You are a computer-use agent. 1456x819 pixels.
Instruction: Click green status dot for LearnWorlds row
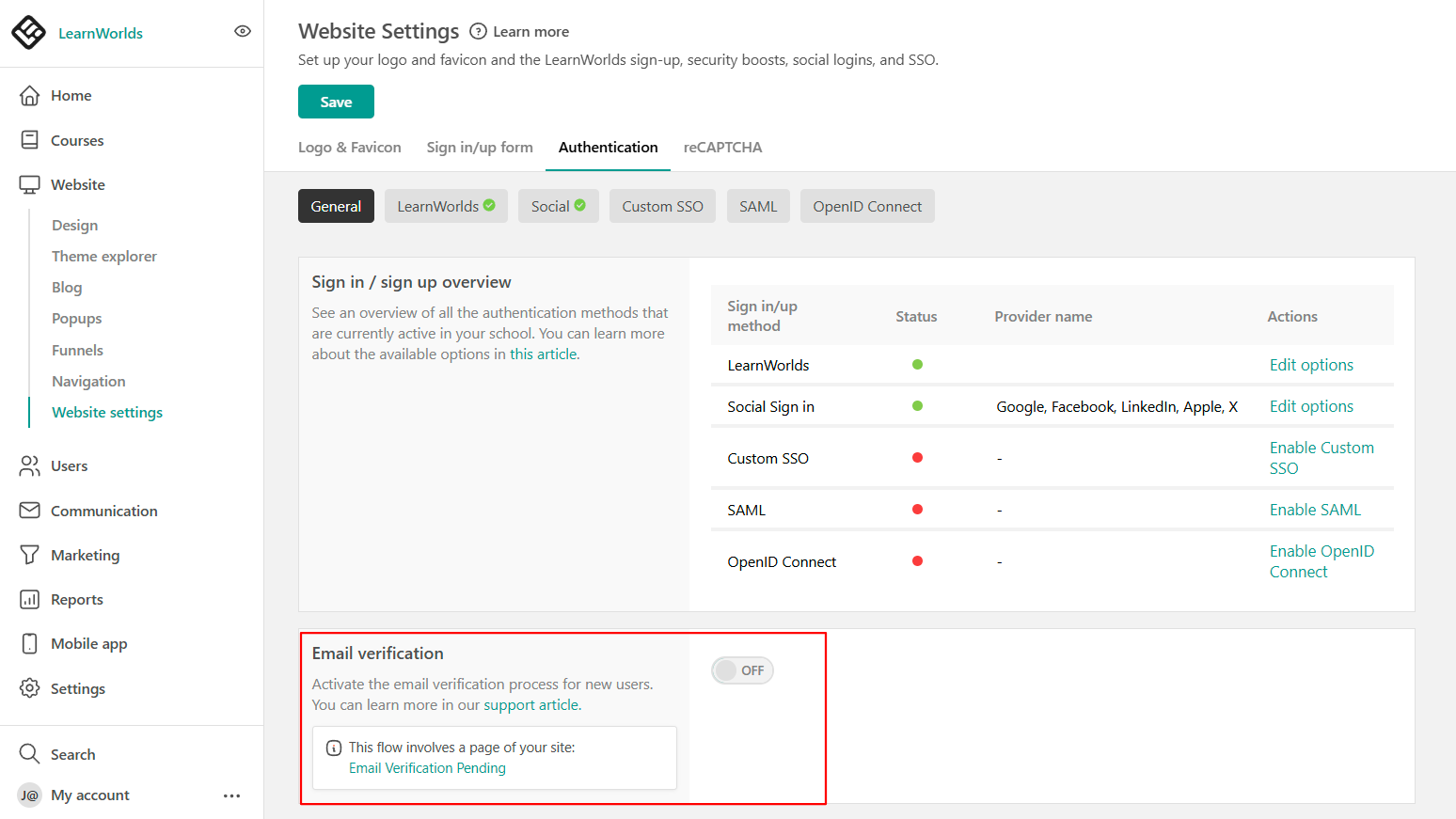pyautogui.click(x=917, y=364)
